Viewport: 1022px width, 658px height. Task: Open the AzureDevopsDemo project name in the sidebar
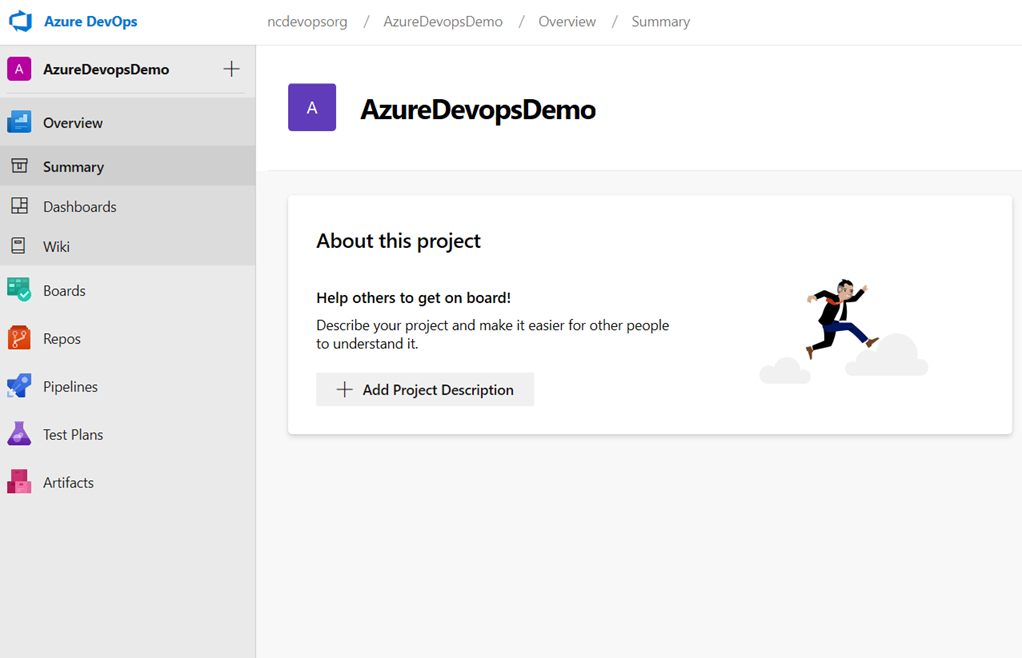[x=106, y=69]
